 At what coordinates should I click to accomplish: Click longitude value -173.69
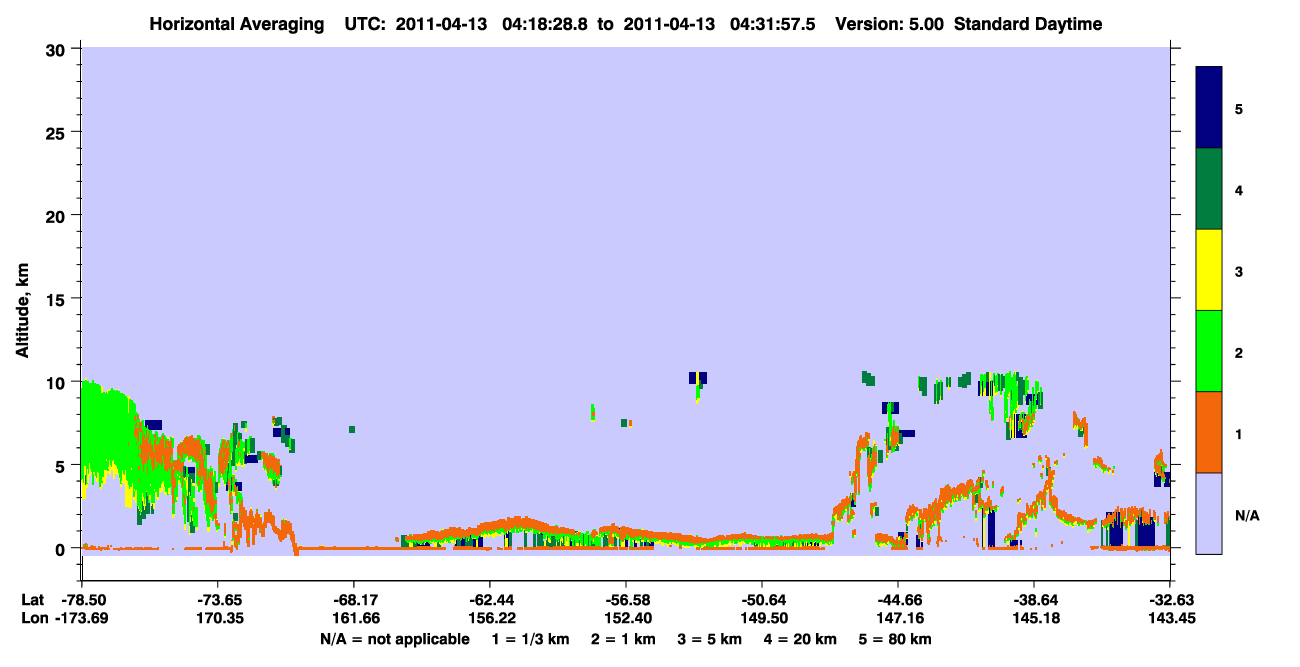(x=83, y=619)
